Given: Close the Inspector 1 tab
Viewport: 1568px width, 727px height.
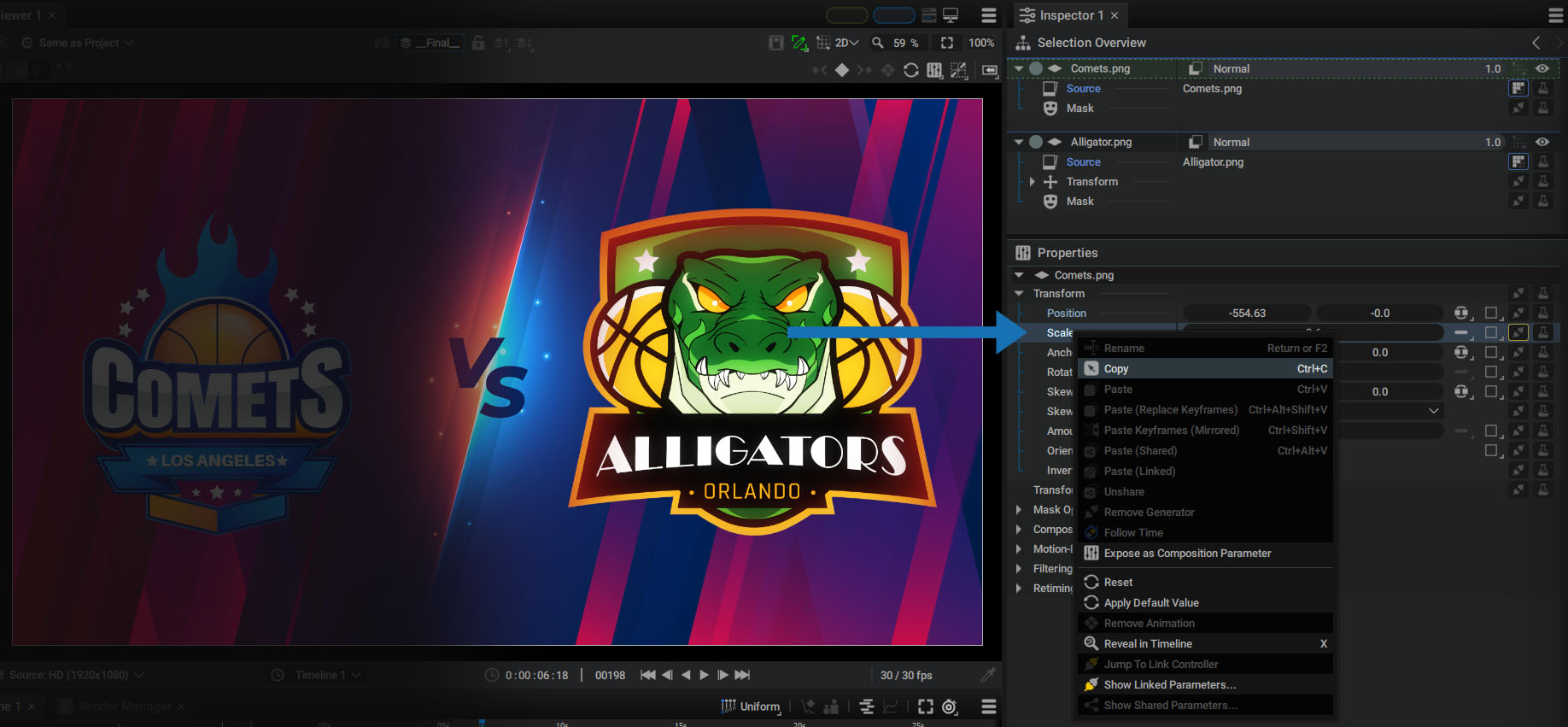Looking at the screenshot, I should (1115, 15).
